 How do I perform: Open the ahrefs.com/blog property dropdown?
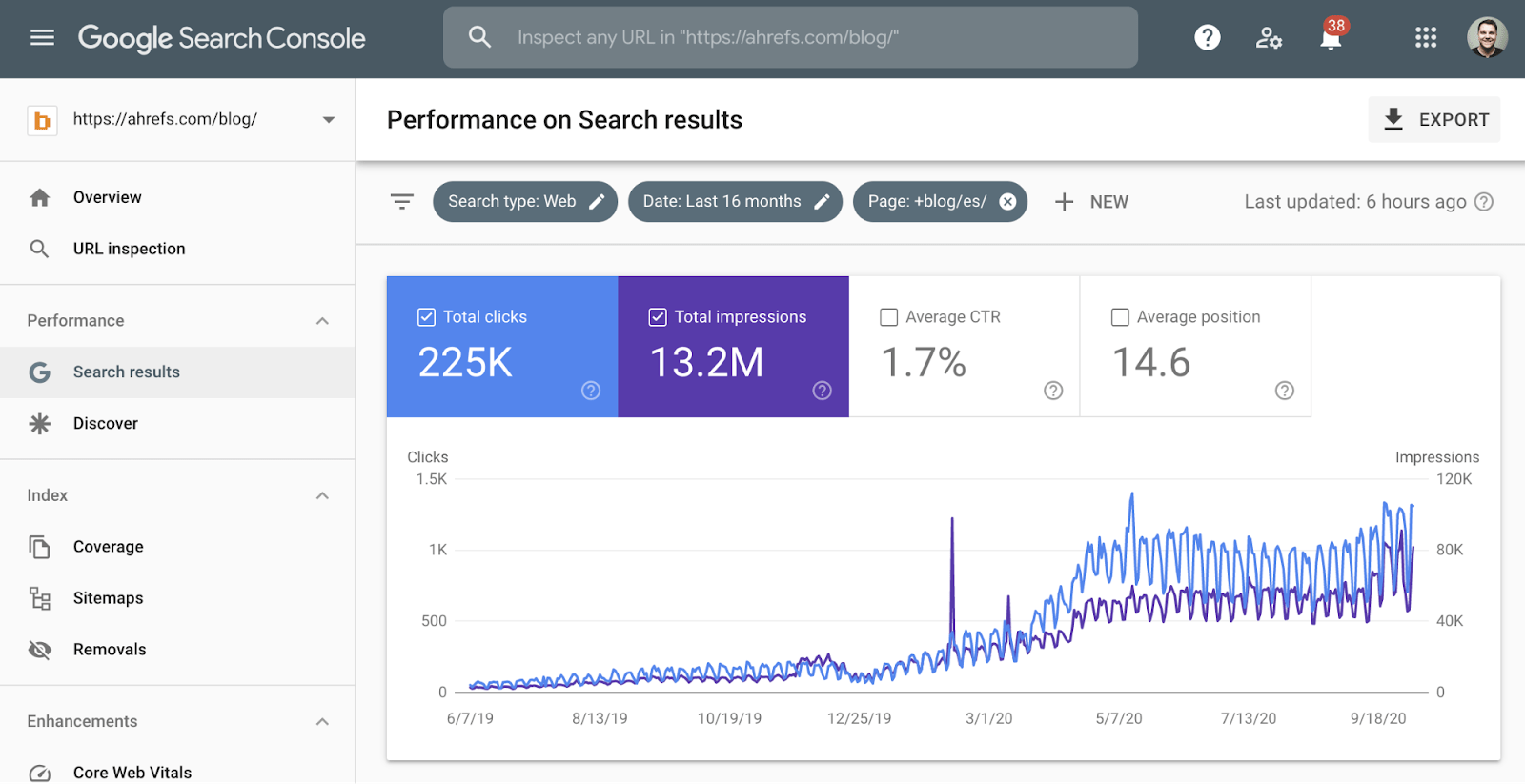click(328, 120)
